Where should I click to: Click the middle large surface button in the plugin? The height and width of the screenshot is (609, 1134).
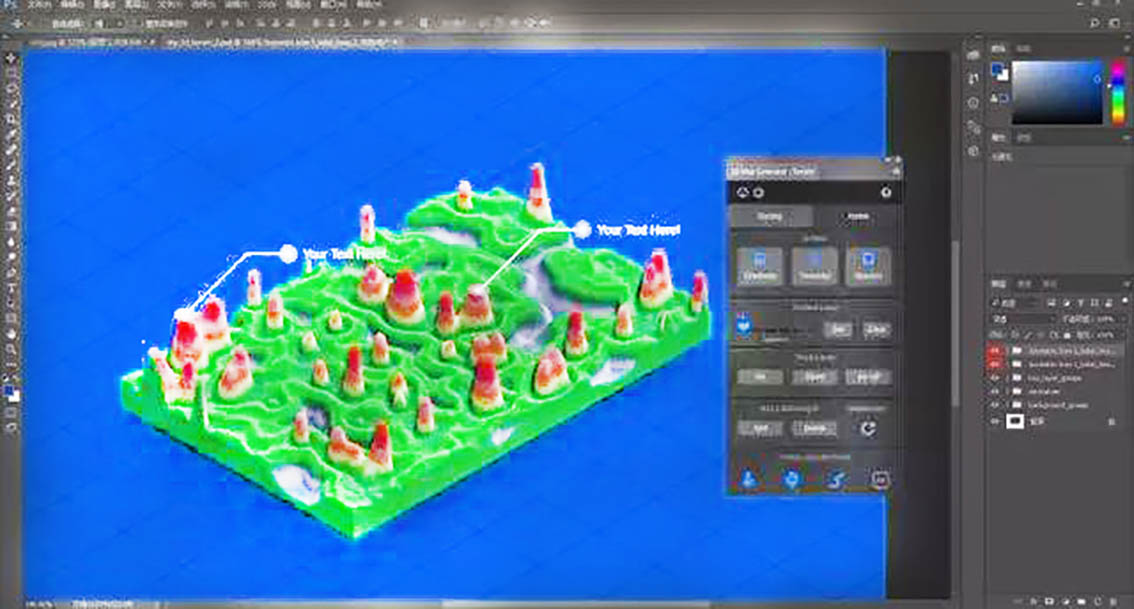pyautogui.click(x=814, y=266)
